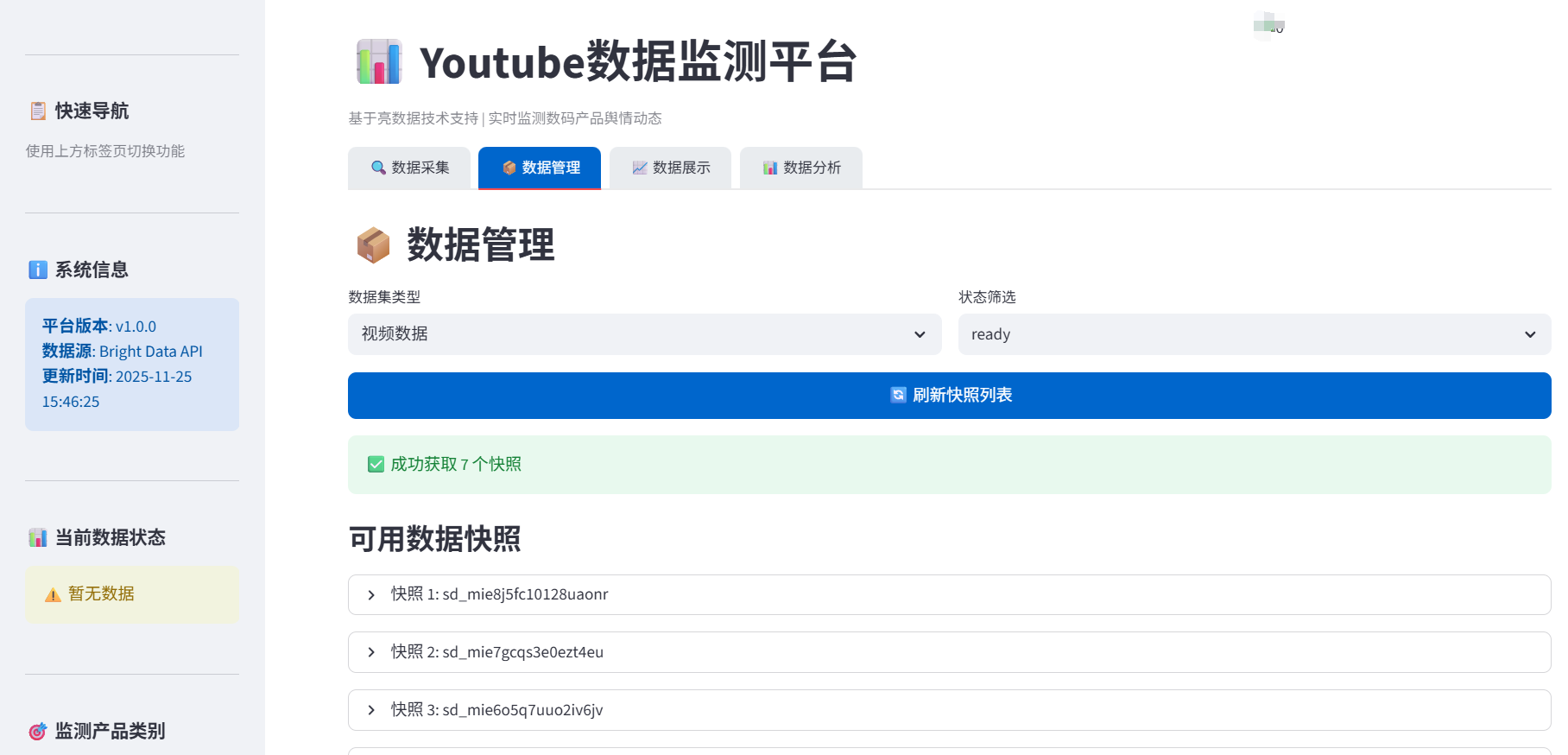Screen dimensions: 1568x755
Task: Click the 监测产品类别 sidebar heading
Action: 111,731
